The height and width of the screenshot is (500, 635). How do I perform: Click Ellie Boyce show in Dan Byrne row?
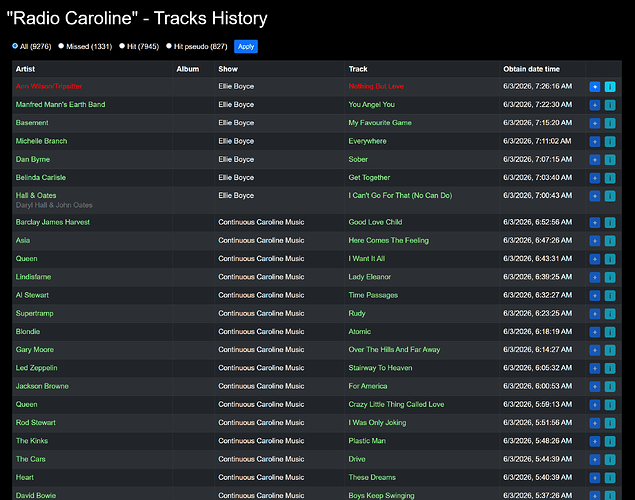pos(236,159)
